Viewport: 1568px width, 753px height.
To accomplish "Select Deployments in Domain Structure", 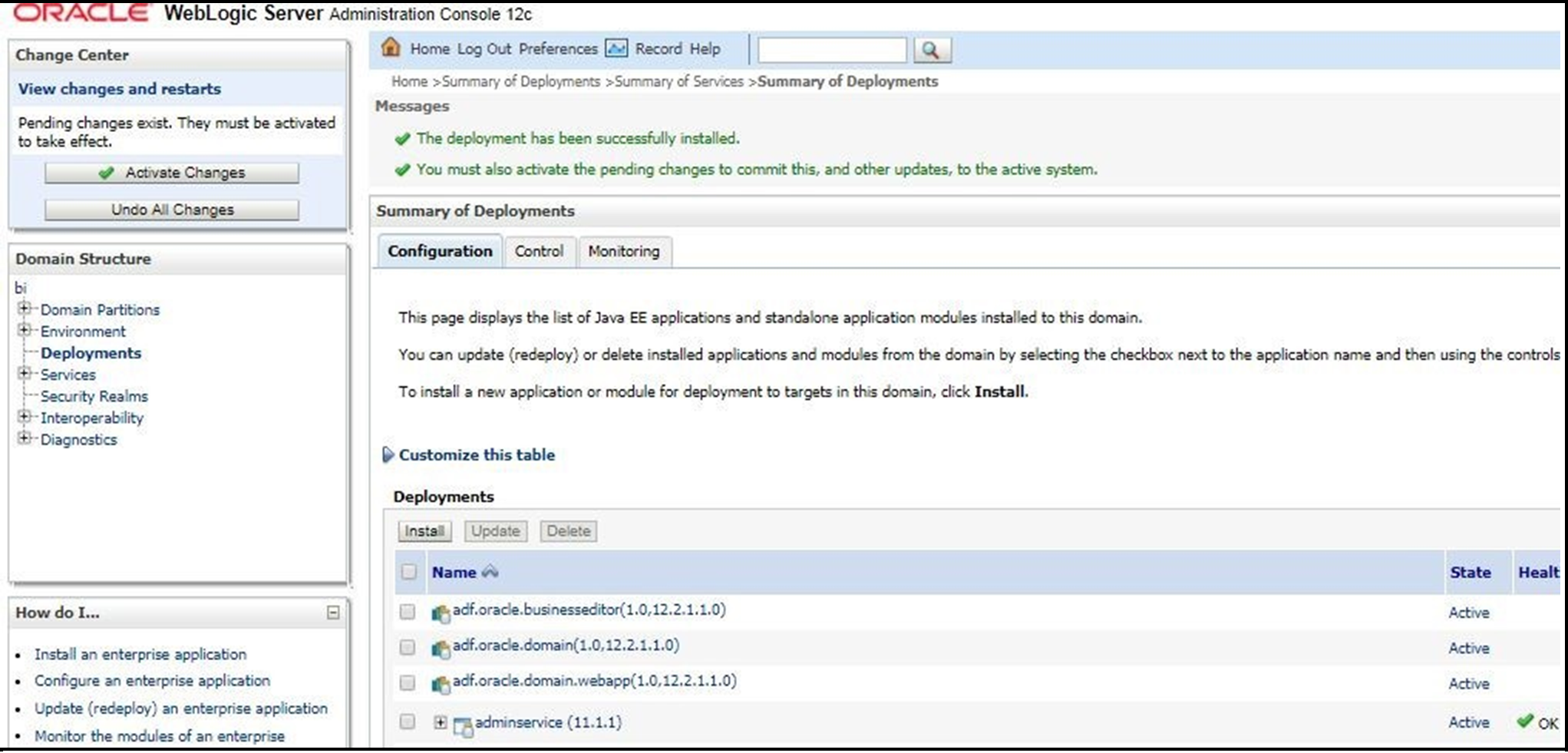I will [x=91, y=353].
